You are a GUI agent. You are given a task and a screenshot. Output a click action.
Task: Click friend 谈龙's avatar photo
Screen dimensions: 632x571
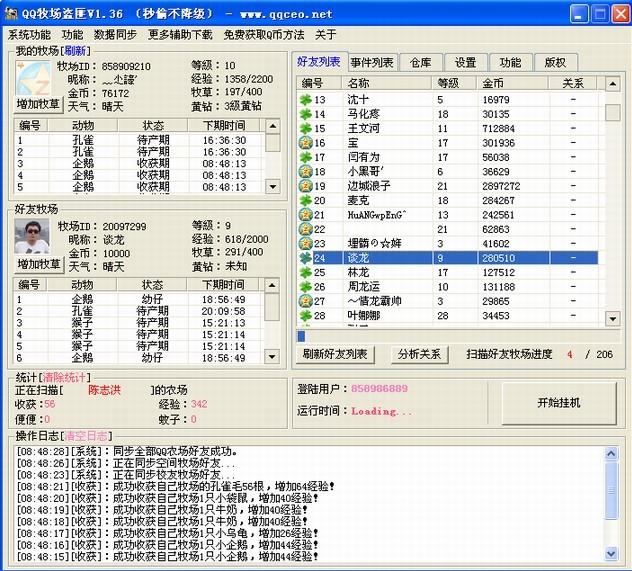pyautogui.click(x=32, y=236)
